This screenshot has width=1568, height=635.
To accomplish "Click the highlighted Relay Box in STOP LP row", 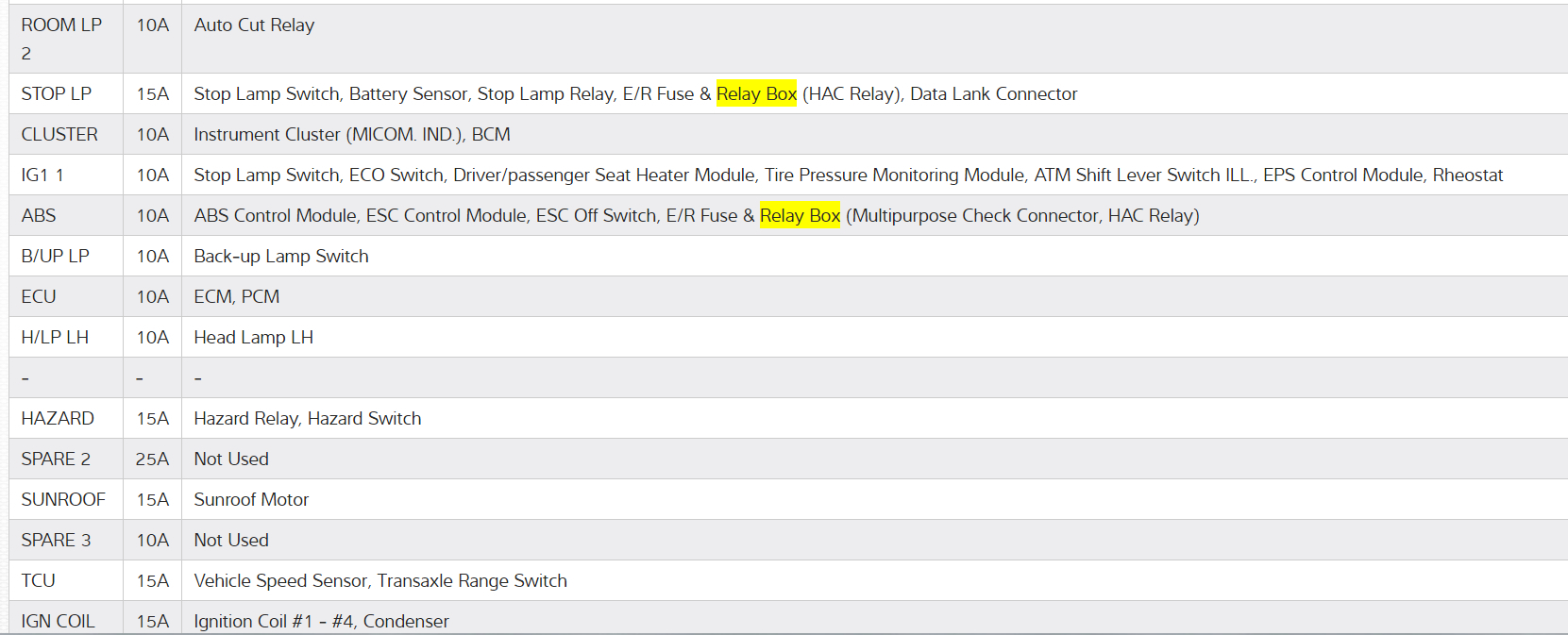I will pos(756,93).
